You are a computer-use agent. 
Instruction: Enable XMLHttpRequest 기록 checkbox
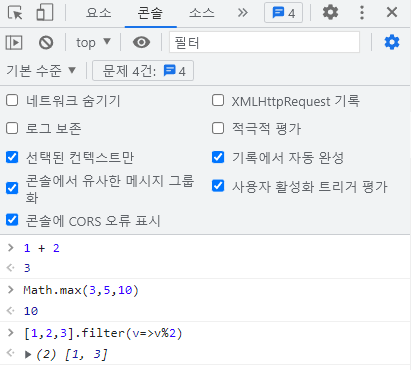point(218,100)
